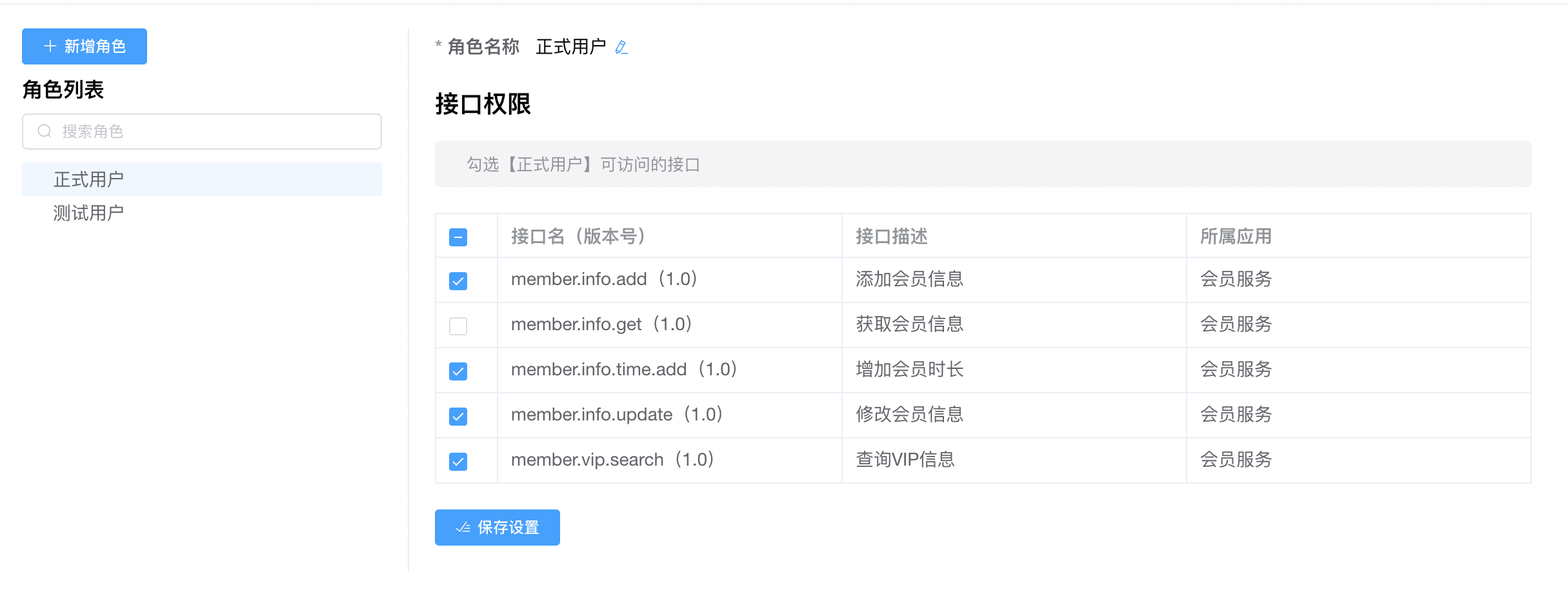The width and height of the screenshot is (1568, 592).
Task: Select 测试用户 in the role list
Action: (x=89, y=213)
